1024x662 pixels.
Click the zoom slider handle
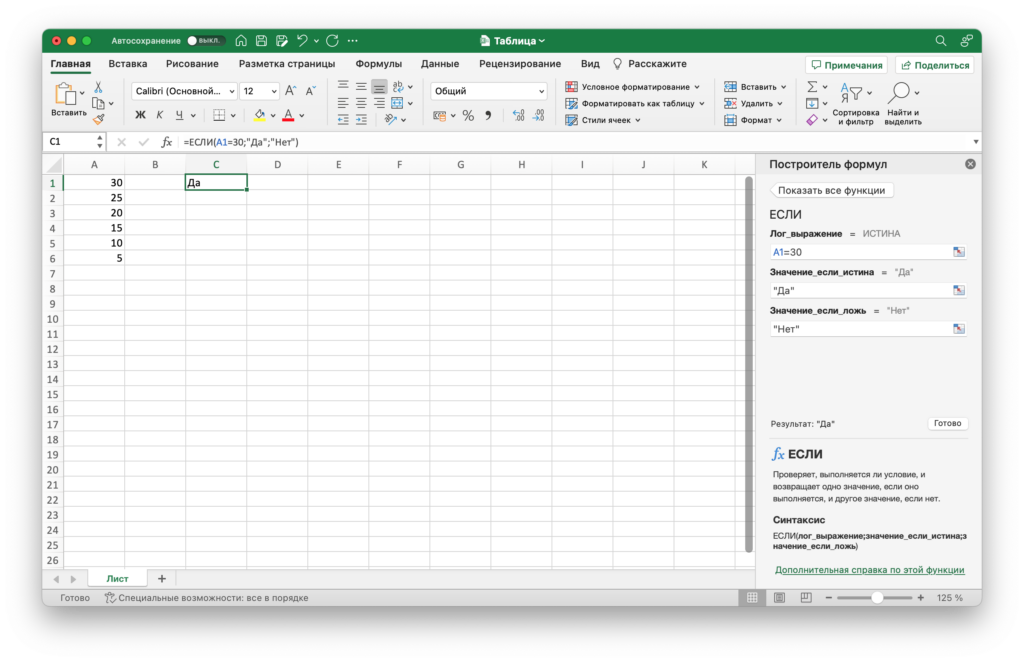coord(877,597)
